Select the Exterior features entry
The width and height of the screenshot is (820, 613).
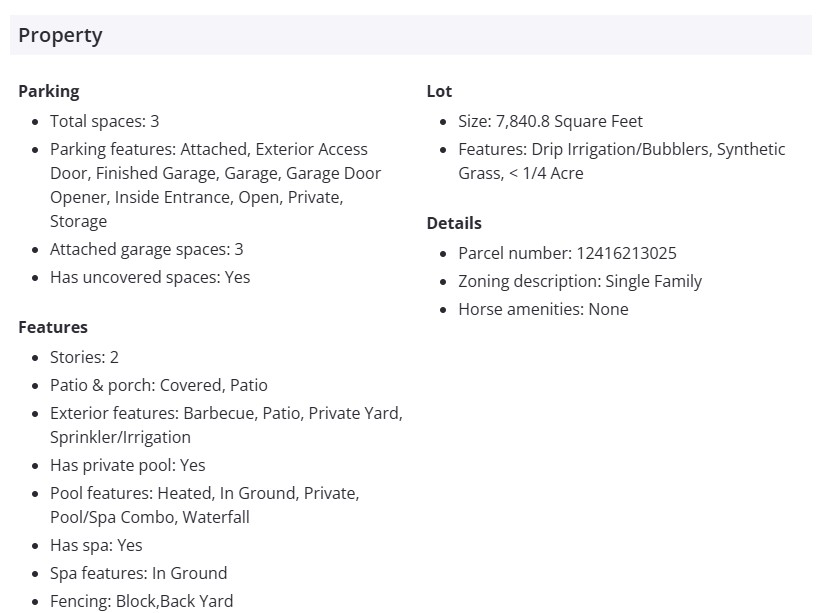[x=226, y=424]
